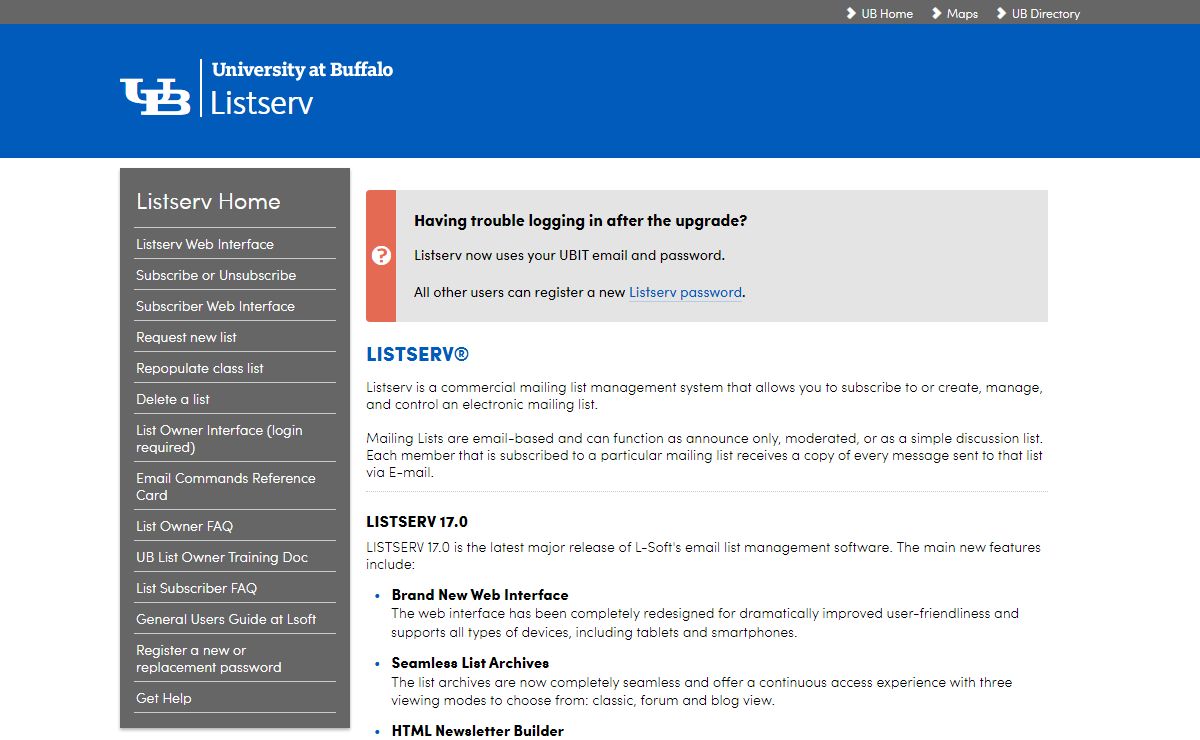The image size is (1200, 740).
Task: Click Register a new or replacement password
Action: pos(208,658)
